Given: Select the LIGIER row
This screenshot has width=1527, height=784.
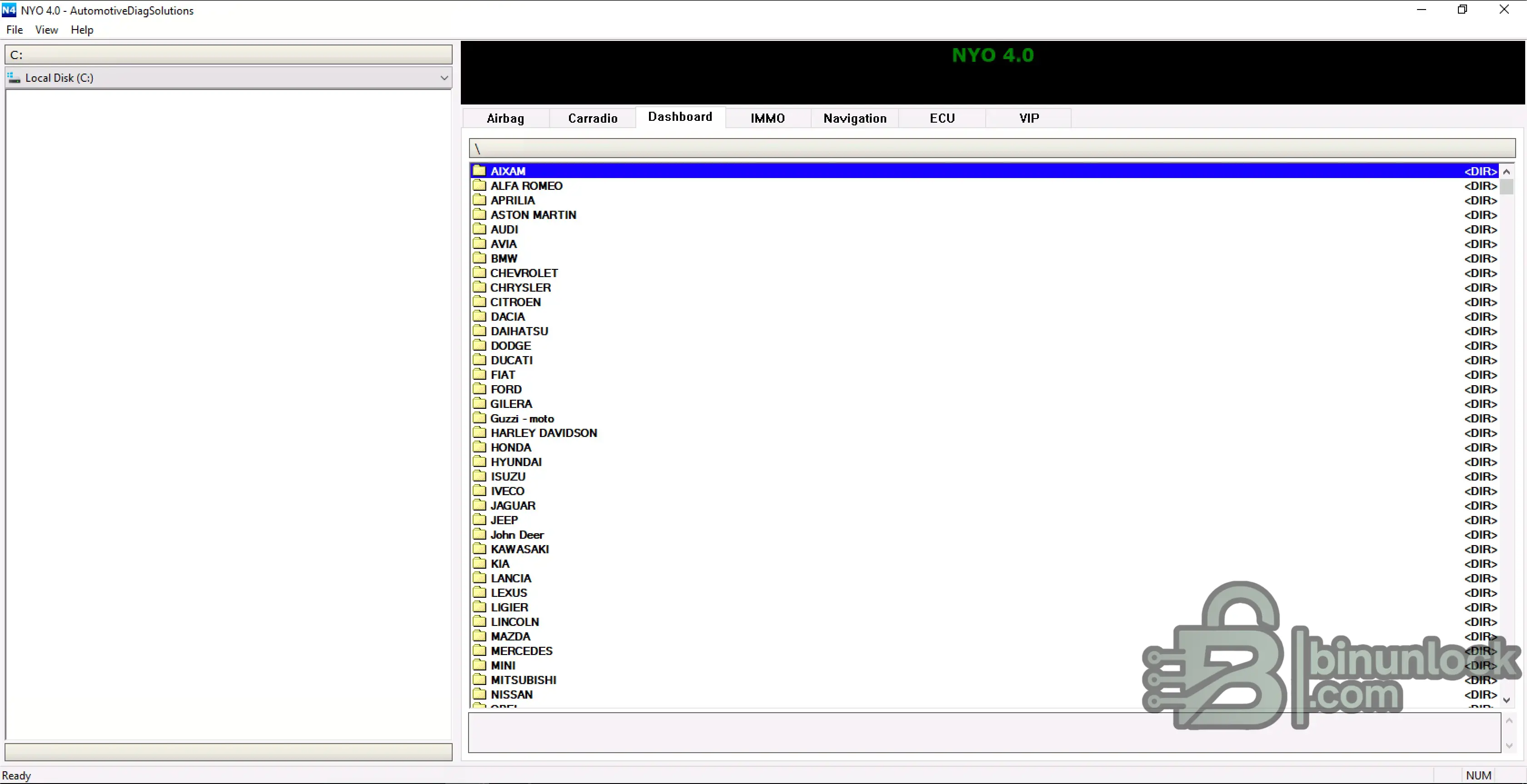Looking at the screenshot, I should click(x=984, y=607).
